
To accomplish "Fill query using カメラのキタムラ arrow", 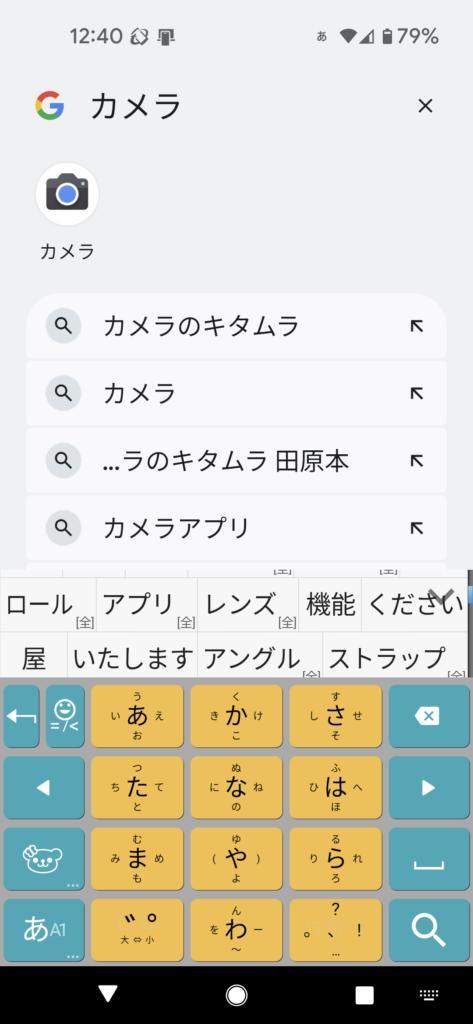I will point(417,326).
